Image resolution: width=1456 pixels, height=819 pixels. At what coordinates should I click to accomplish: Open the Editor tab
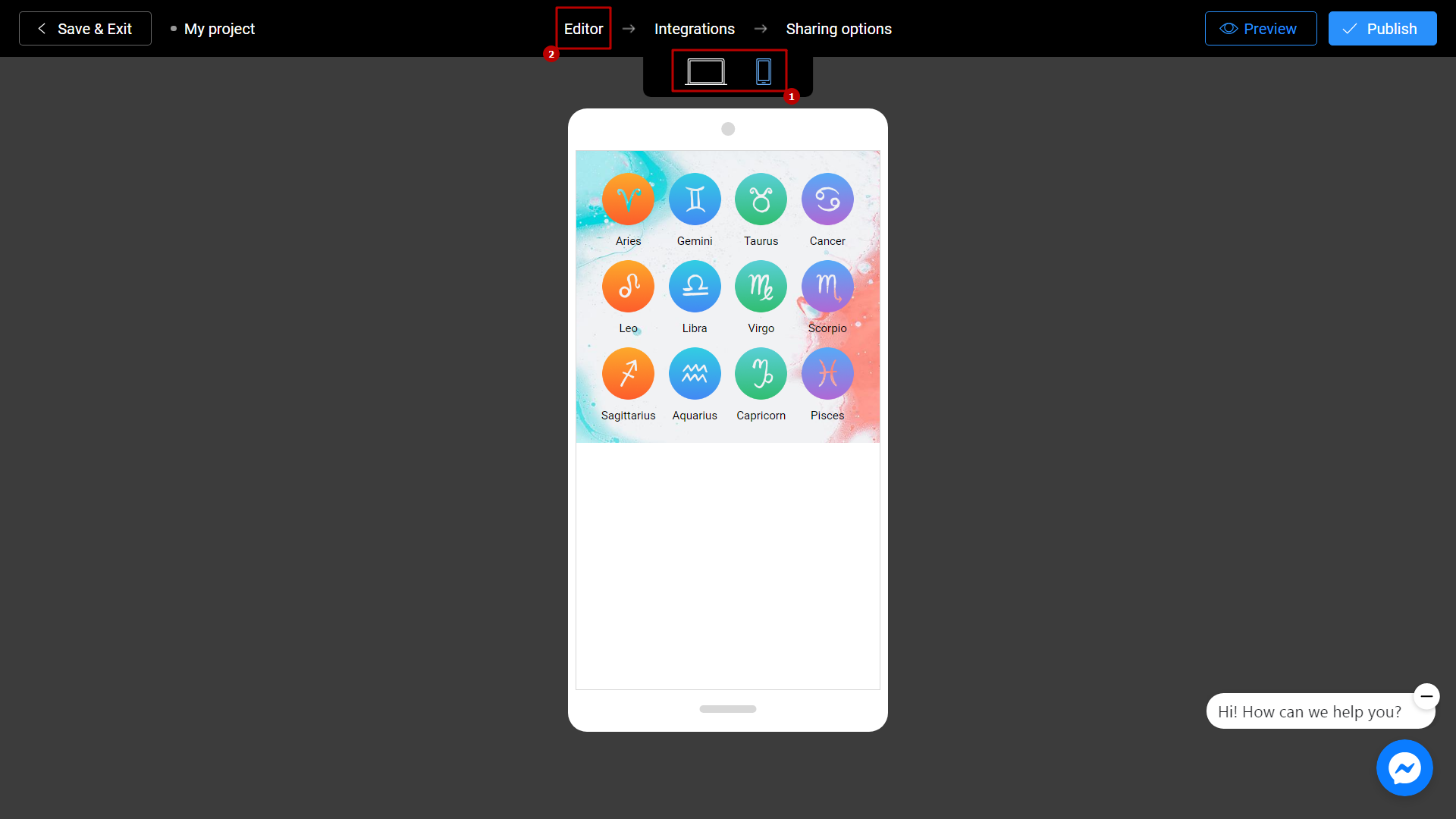click(582, 28)
